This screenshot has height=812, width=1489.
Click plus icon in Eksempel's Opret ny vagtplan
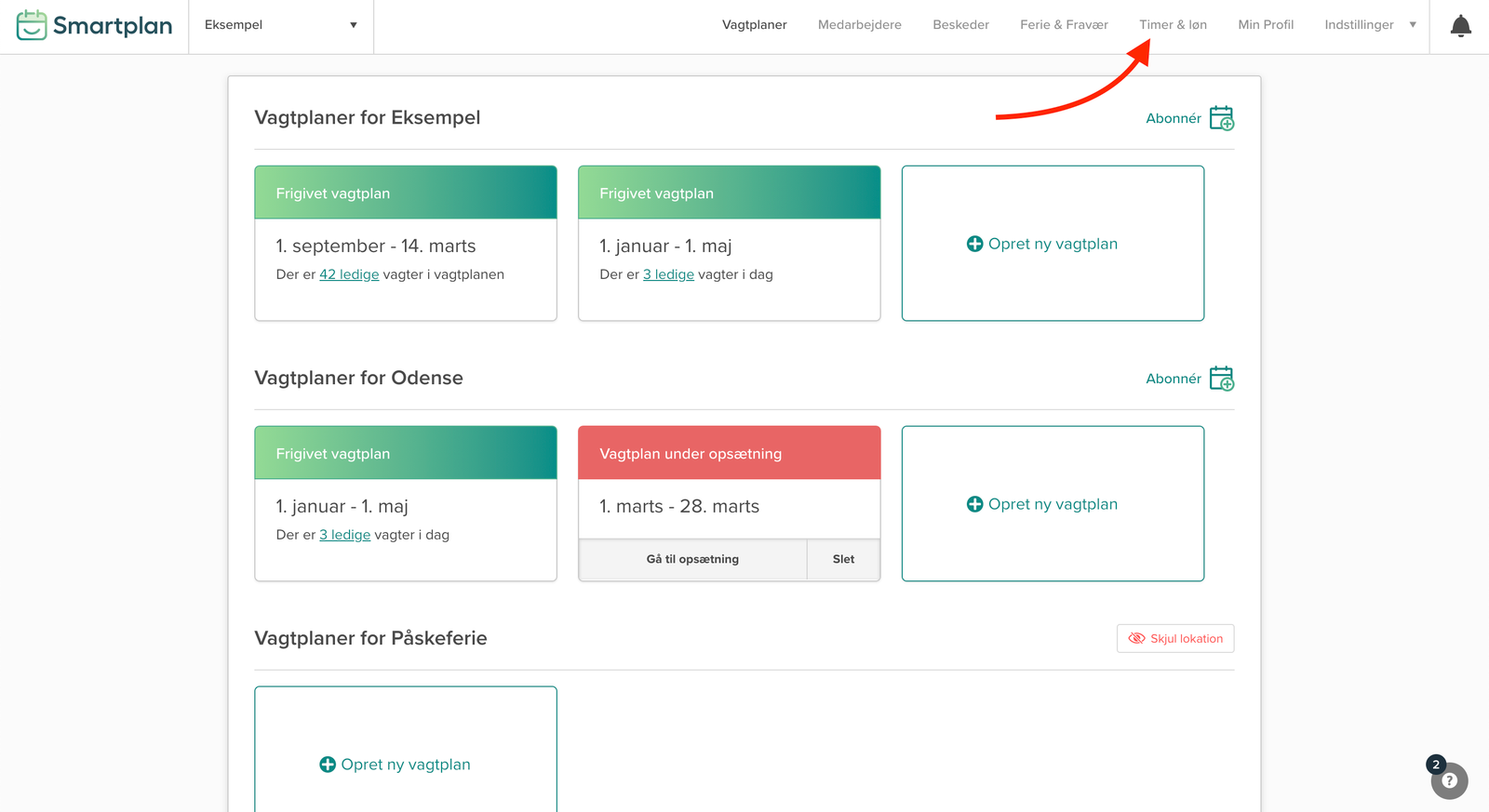974,244
